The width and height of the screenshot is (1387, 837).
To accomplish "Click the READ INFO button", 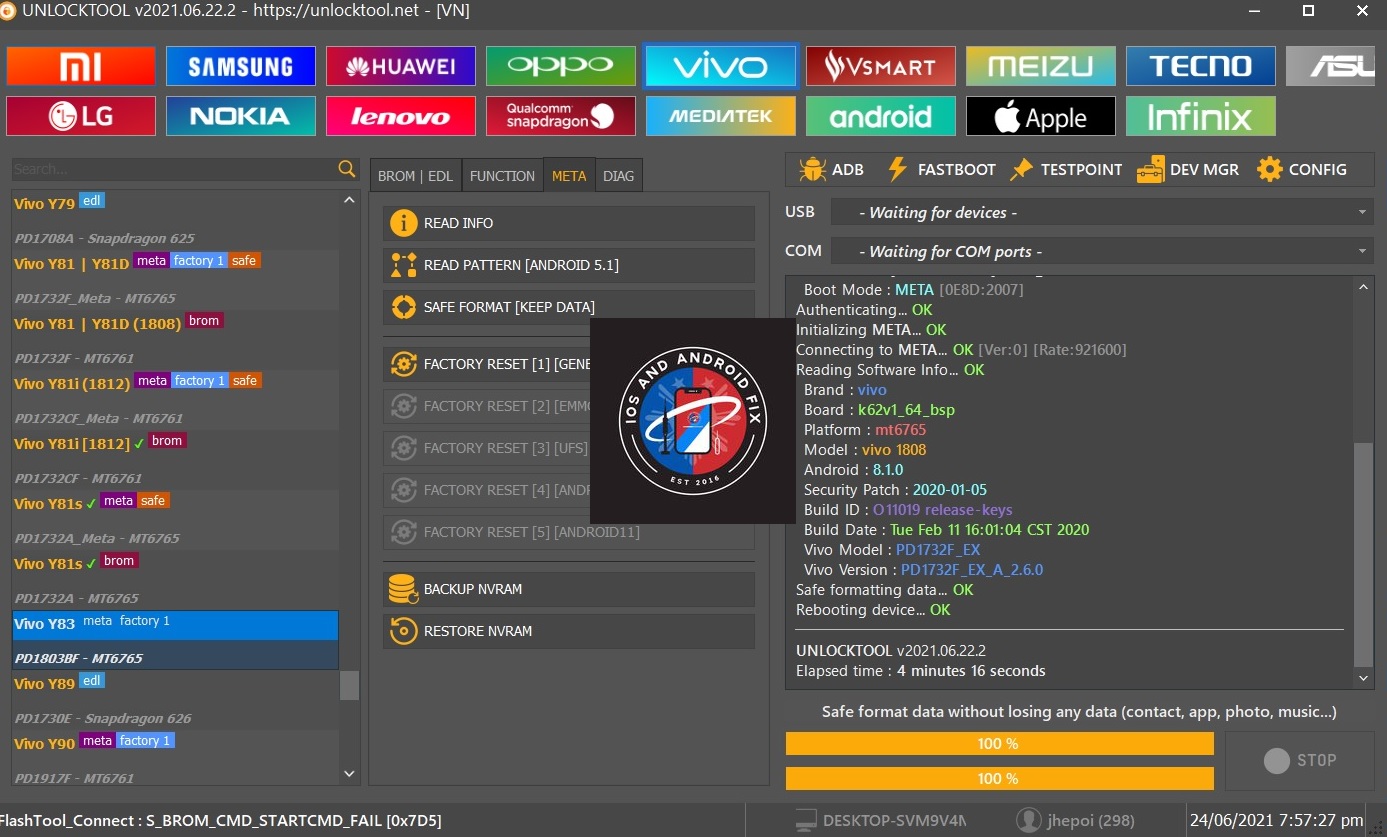I will click(569, 223).
